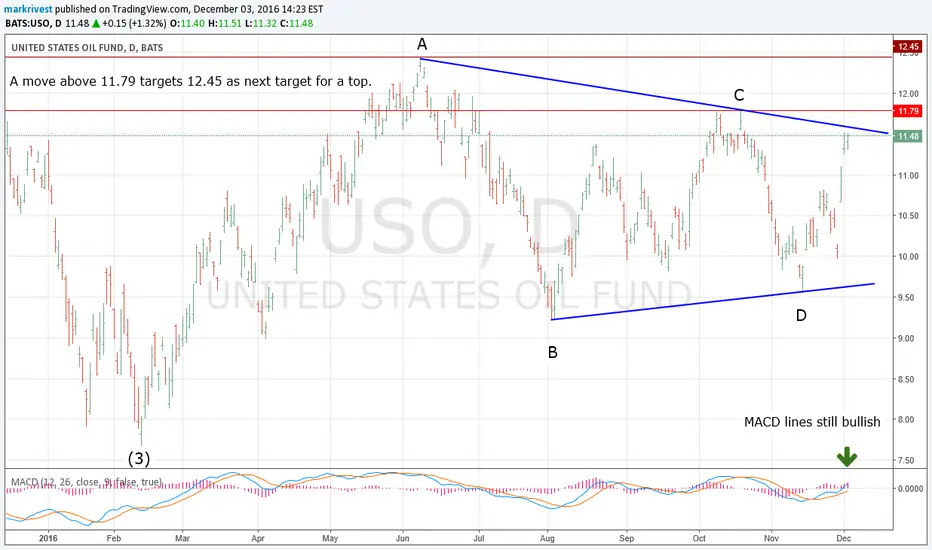Select the MACD lines still bullish note

(x=812, y=422)
